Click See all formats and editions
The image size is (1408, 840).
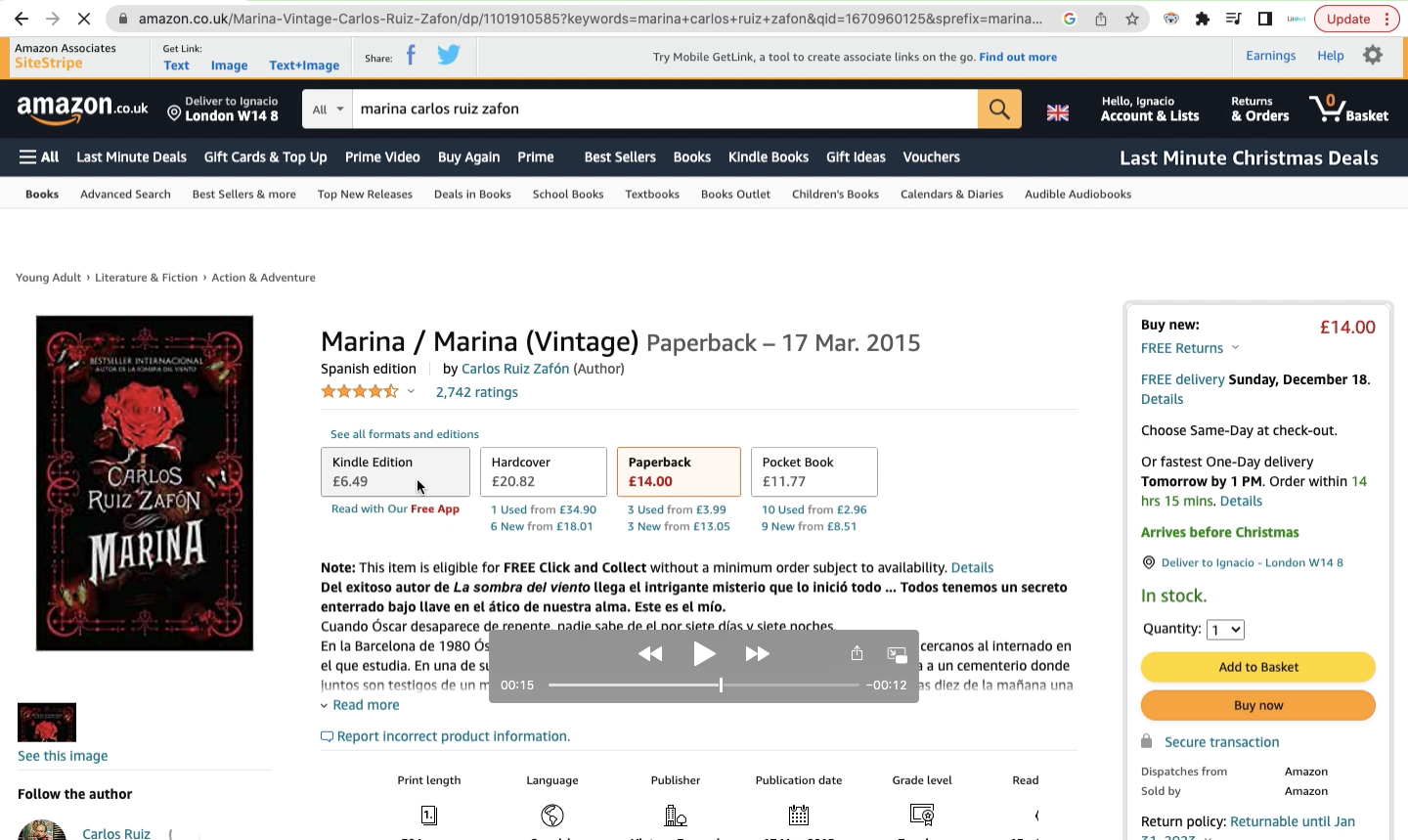click(x=405, y=434)
